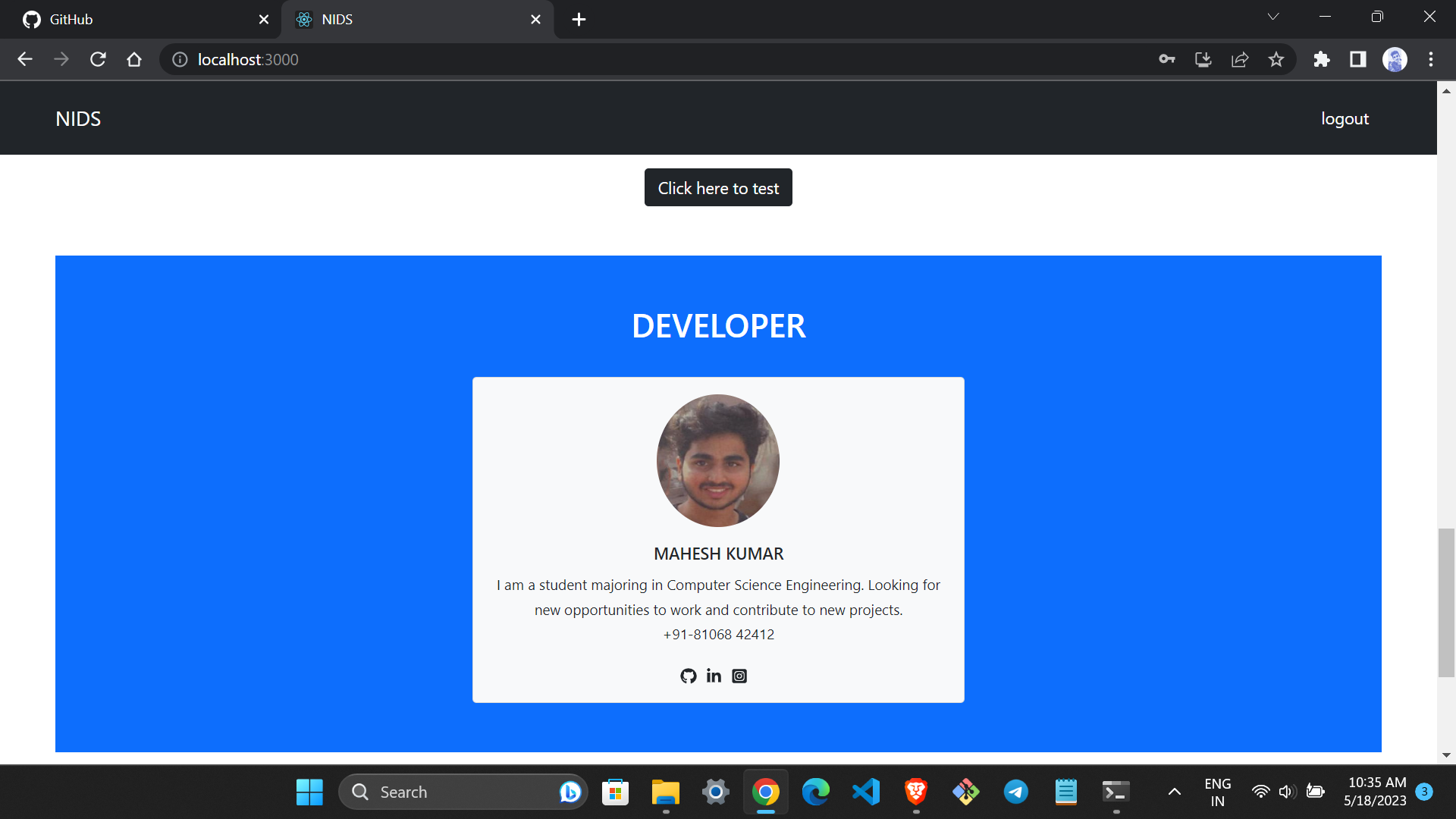Click the logout link
1456x819 pixels.
[x=1345, y=118]
